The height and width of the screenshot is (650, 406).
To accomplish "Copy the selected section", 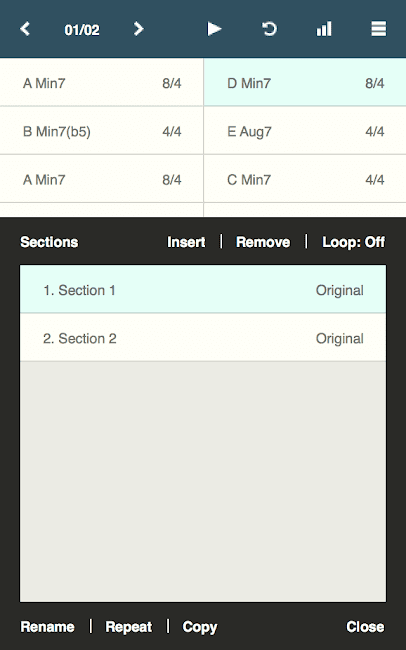I will 199,627.
